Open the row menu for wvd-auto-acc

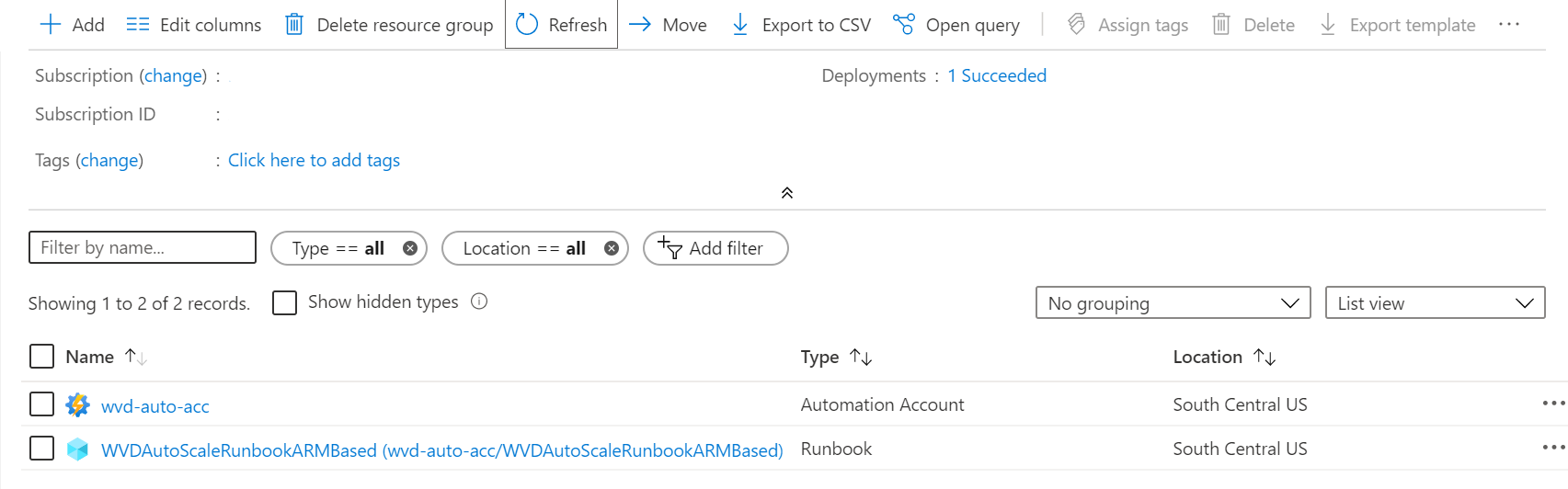tap(1553, 404)
